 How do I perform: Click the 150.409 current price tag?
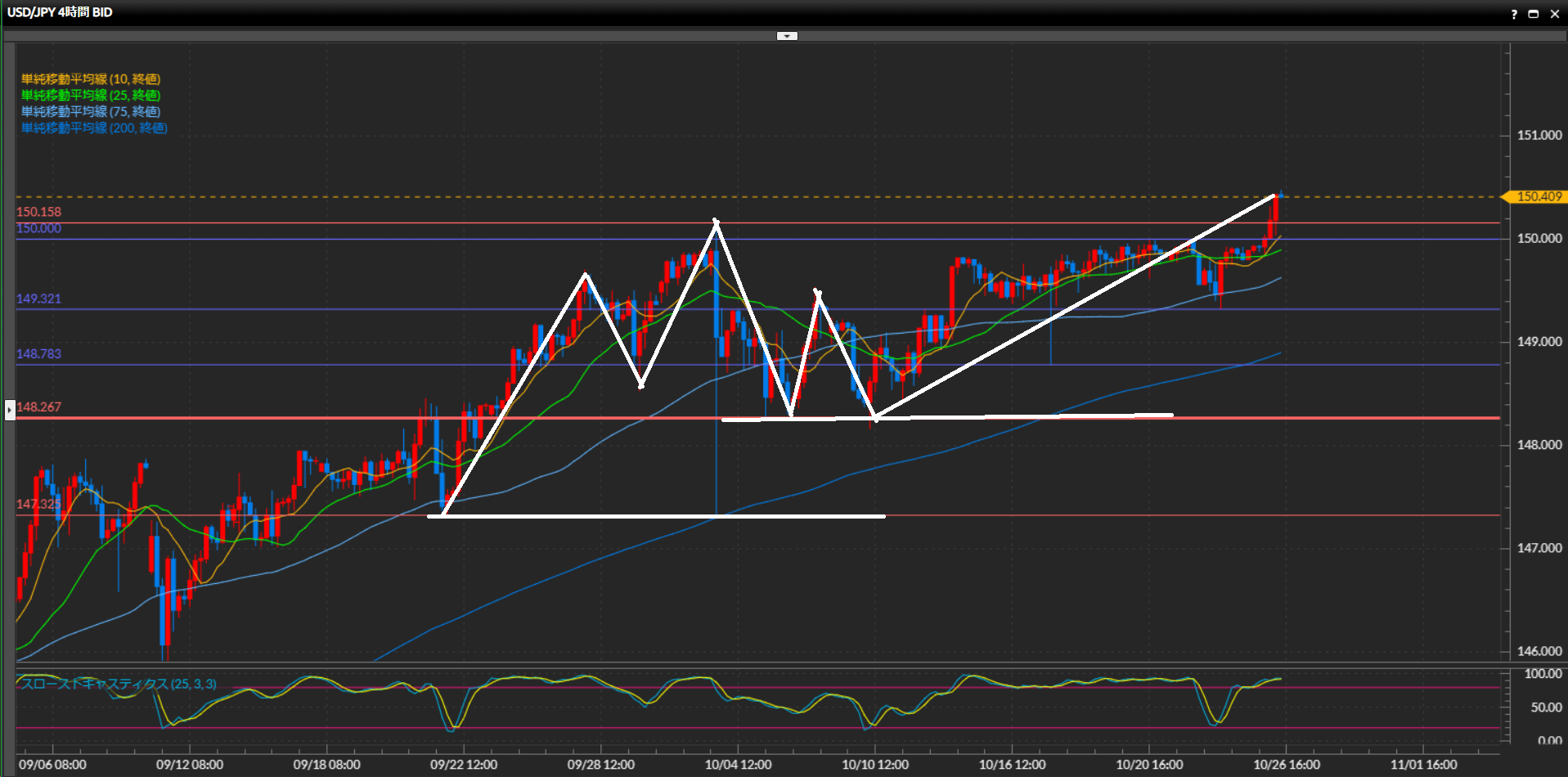point(1538,196)
